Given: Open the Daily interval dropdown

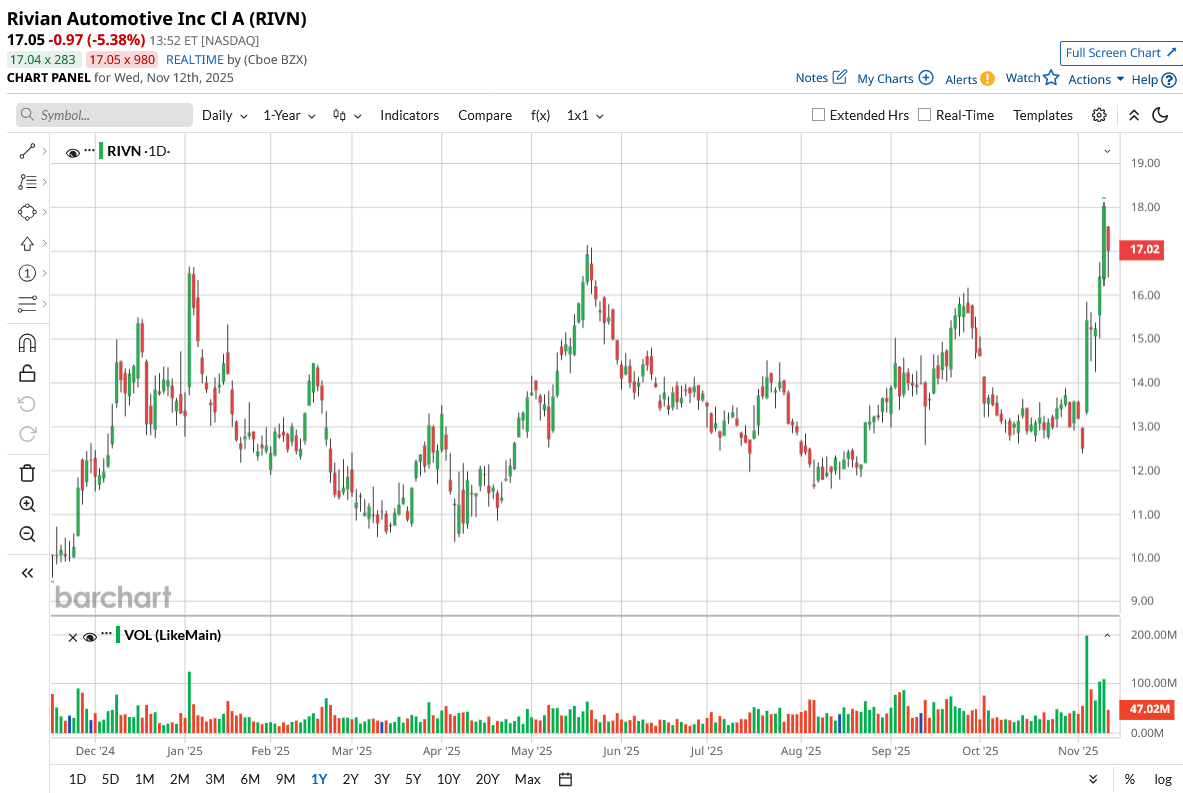Looking at the screenshot, I should point(224,115).
